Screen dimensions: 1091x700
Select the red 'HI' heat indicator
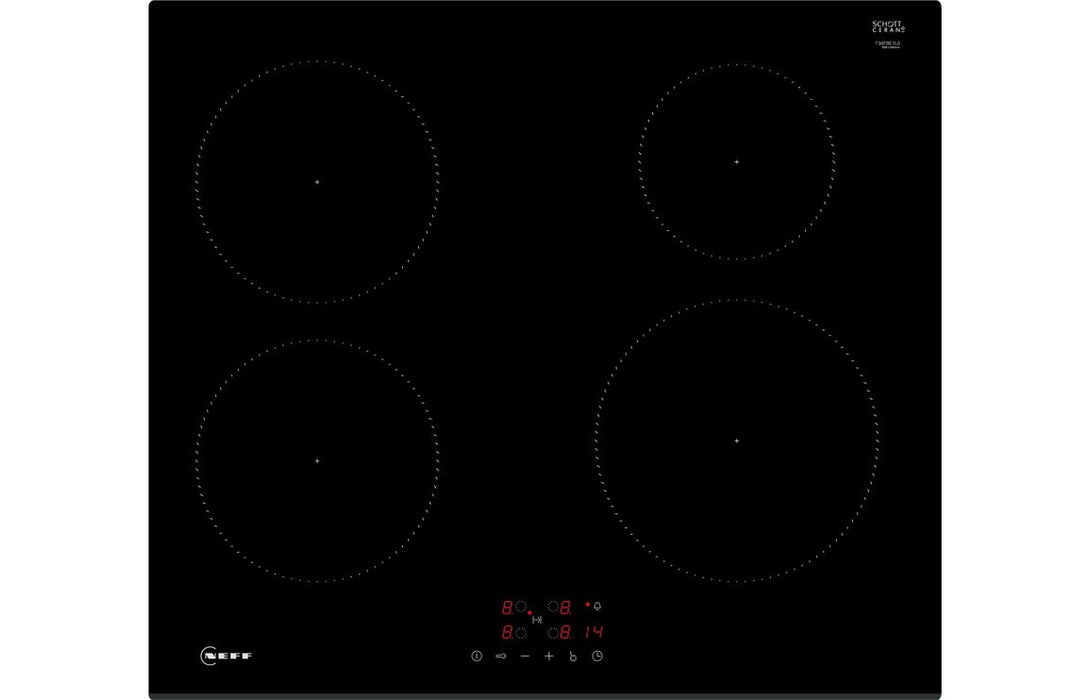coord(537,620)
